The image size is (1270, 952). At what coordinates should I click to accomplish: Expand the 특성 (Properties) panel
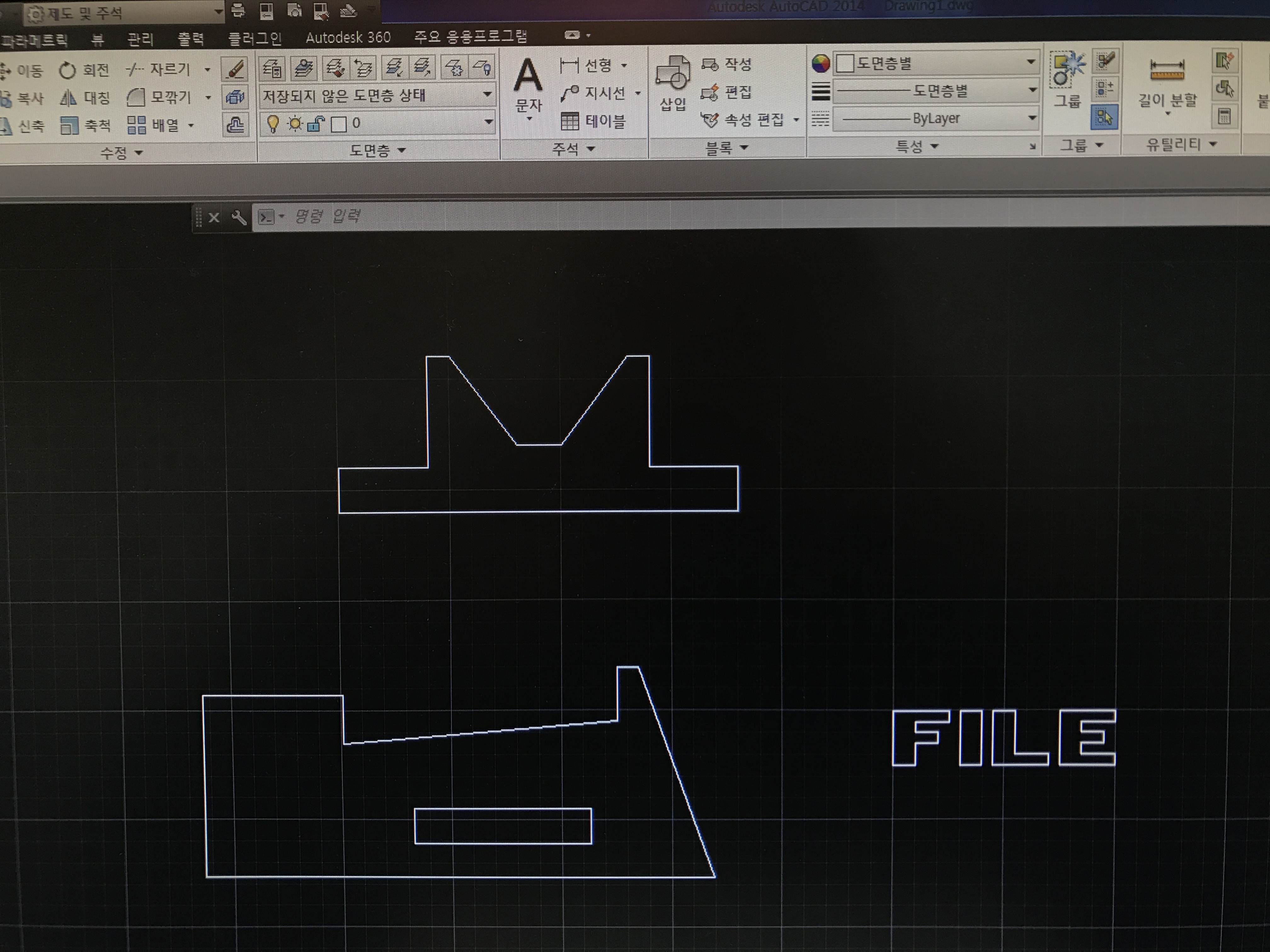point(917,147)
